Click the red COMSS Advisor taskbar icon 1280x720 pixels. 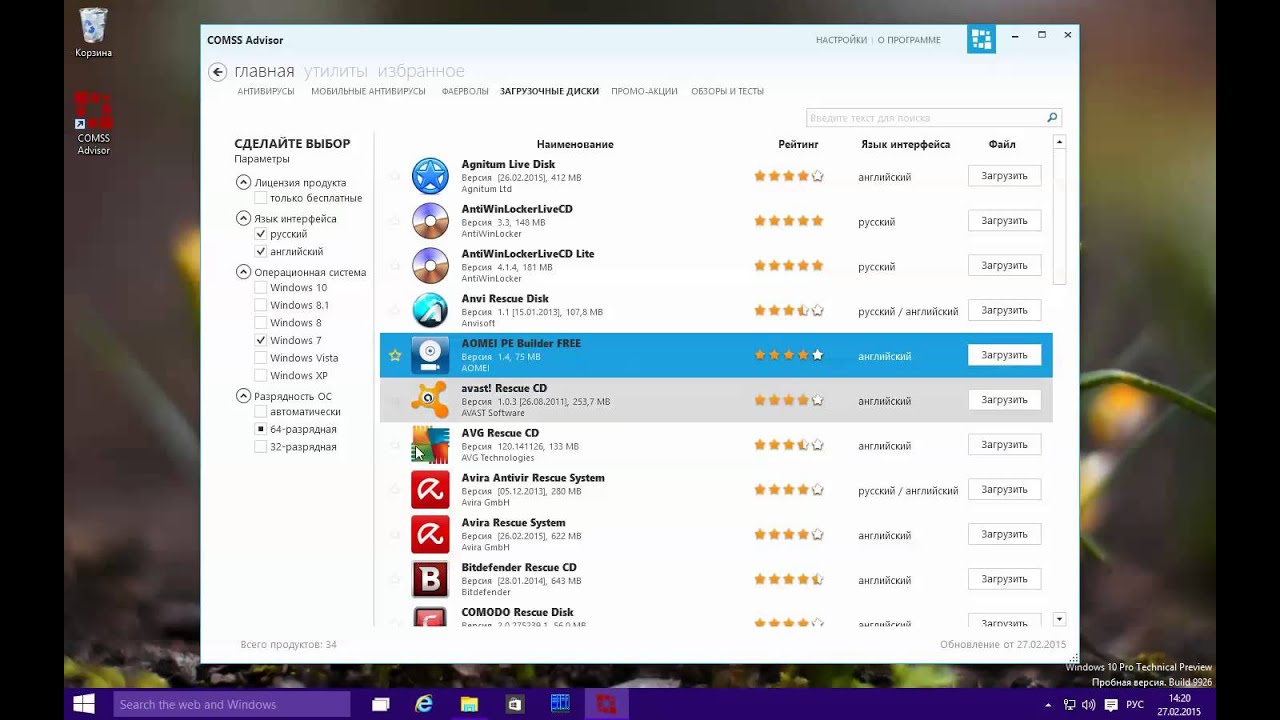(x=606, y=704)
